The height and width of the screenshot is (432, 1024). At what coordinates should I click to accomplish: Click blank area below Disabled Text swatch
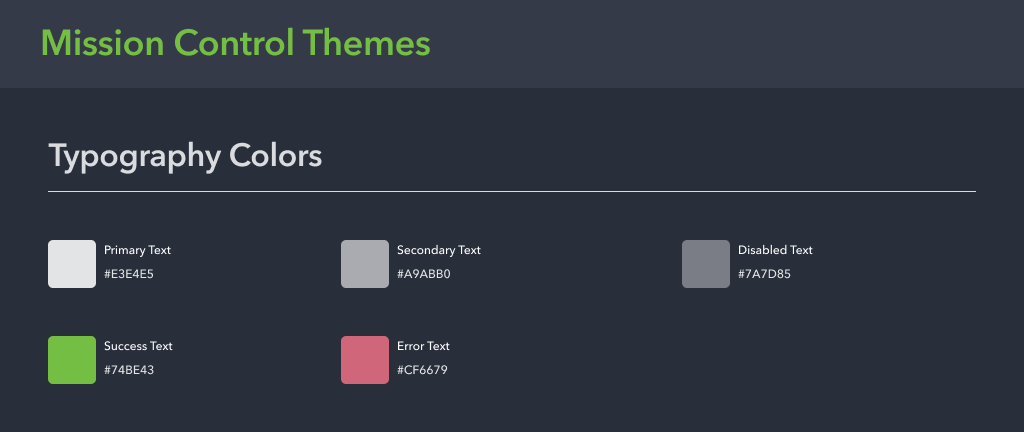click(706, 360)
